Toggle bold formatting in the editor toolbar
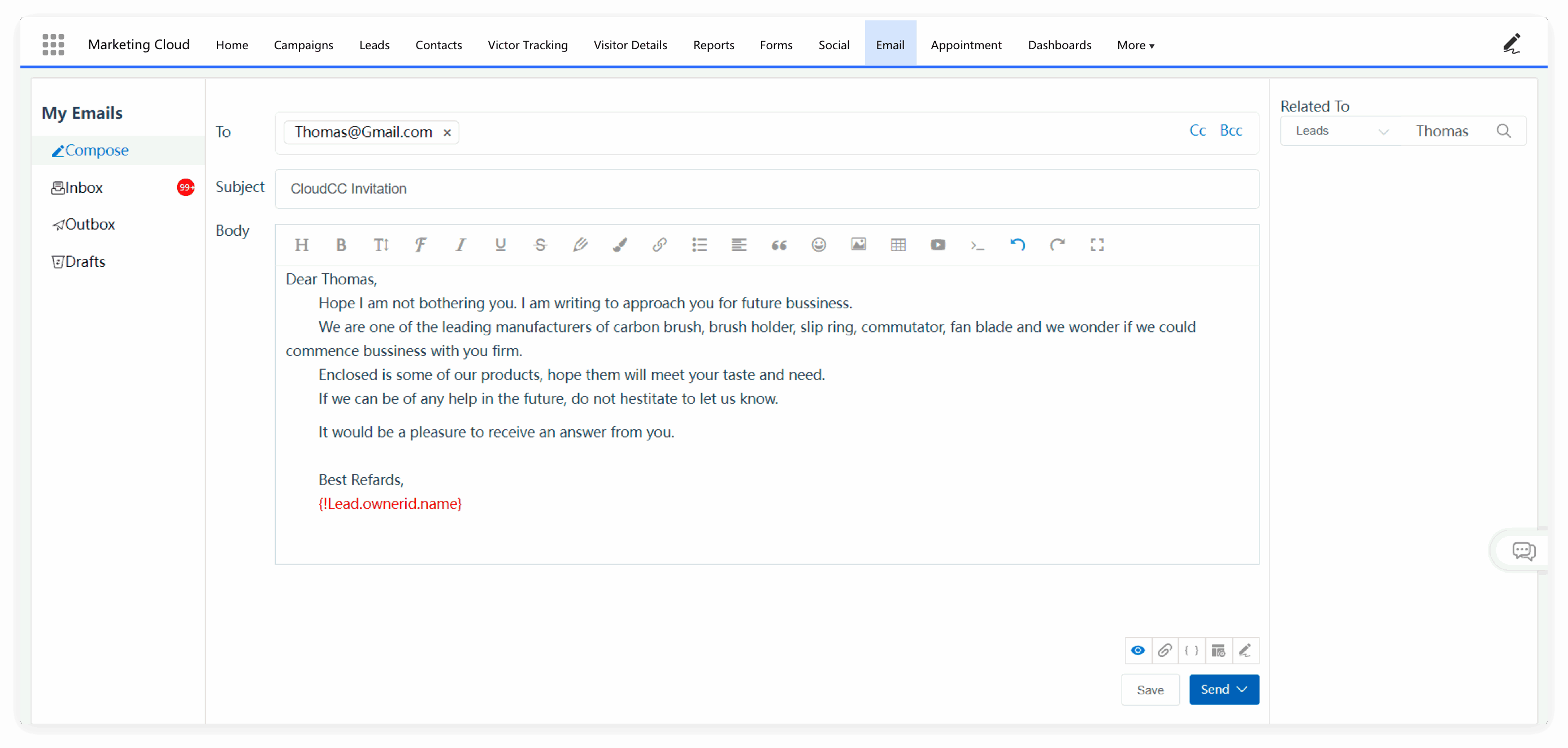Image resolution: width=1568 pixels, height=748 pixels. point(341,245)
